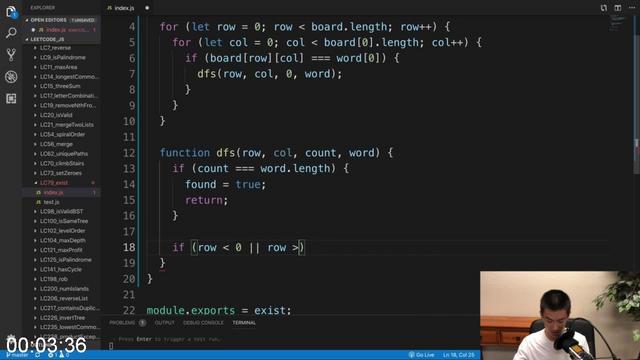
Task: Click the open changes icon in editor title bar
Action: coord(604,8)
